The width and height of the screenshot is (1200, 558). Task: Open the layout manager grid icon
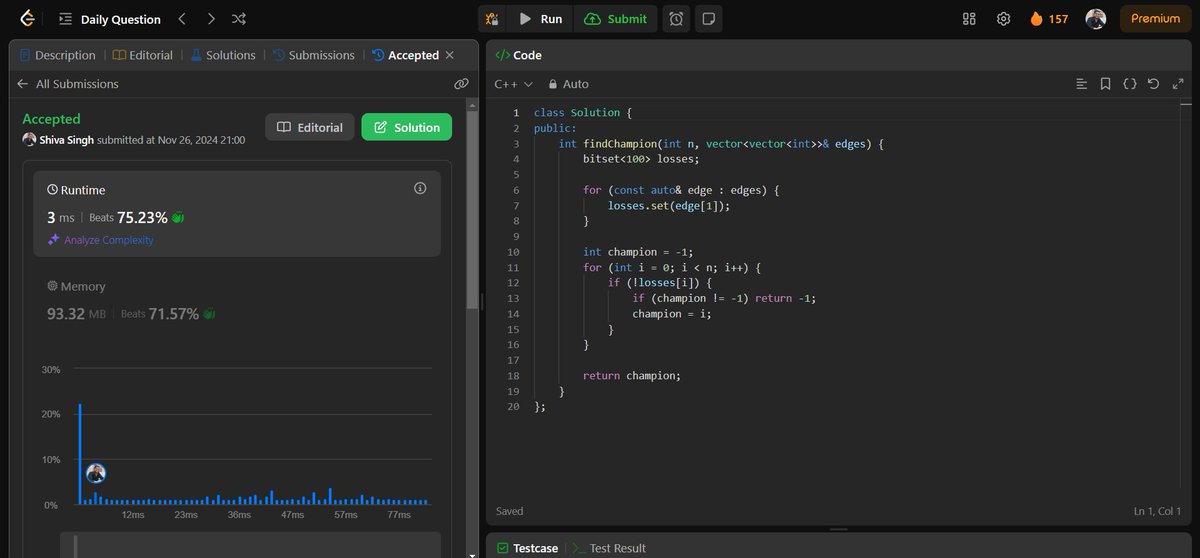(x=969, y=19)
